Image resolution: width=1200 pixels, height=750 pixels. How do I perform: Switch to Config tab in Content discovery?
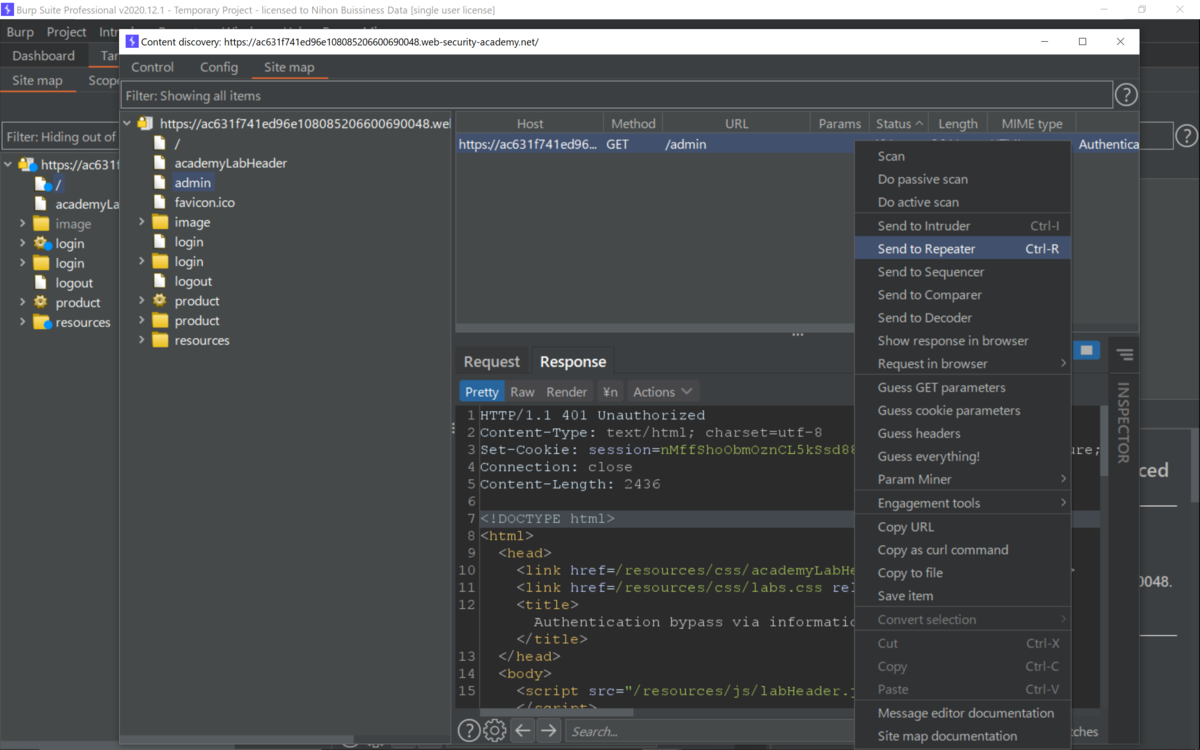click(x=219, y=67)
